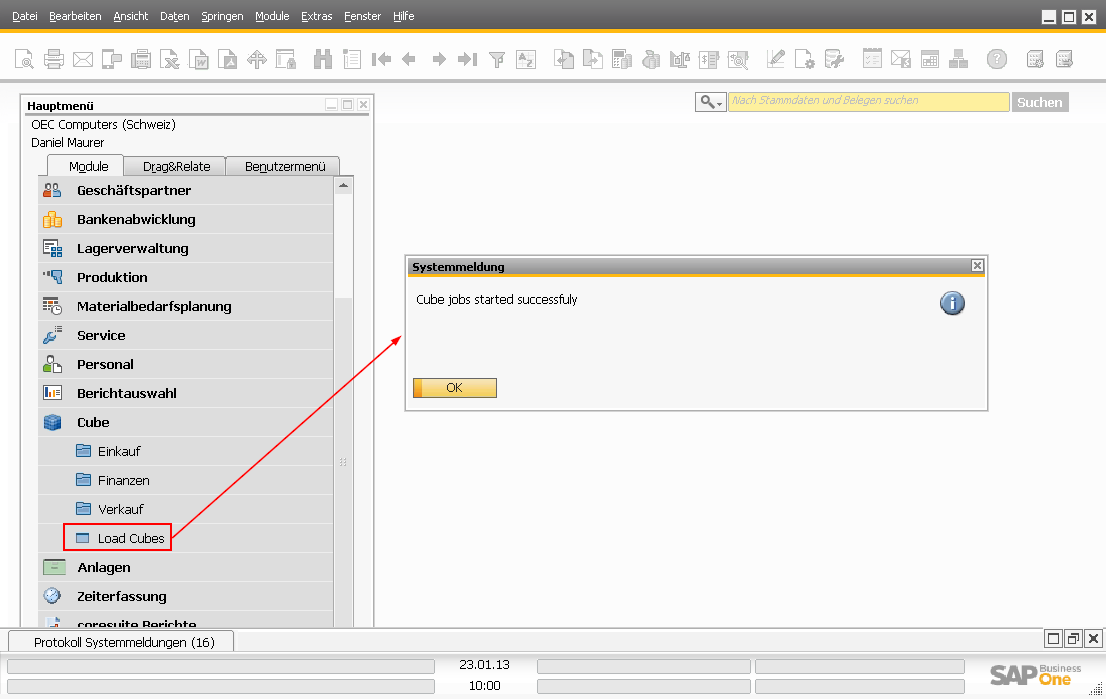Click the Query Manager database wrench icon

pos(834,59)
